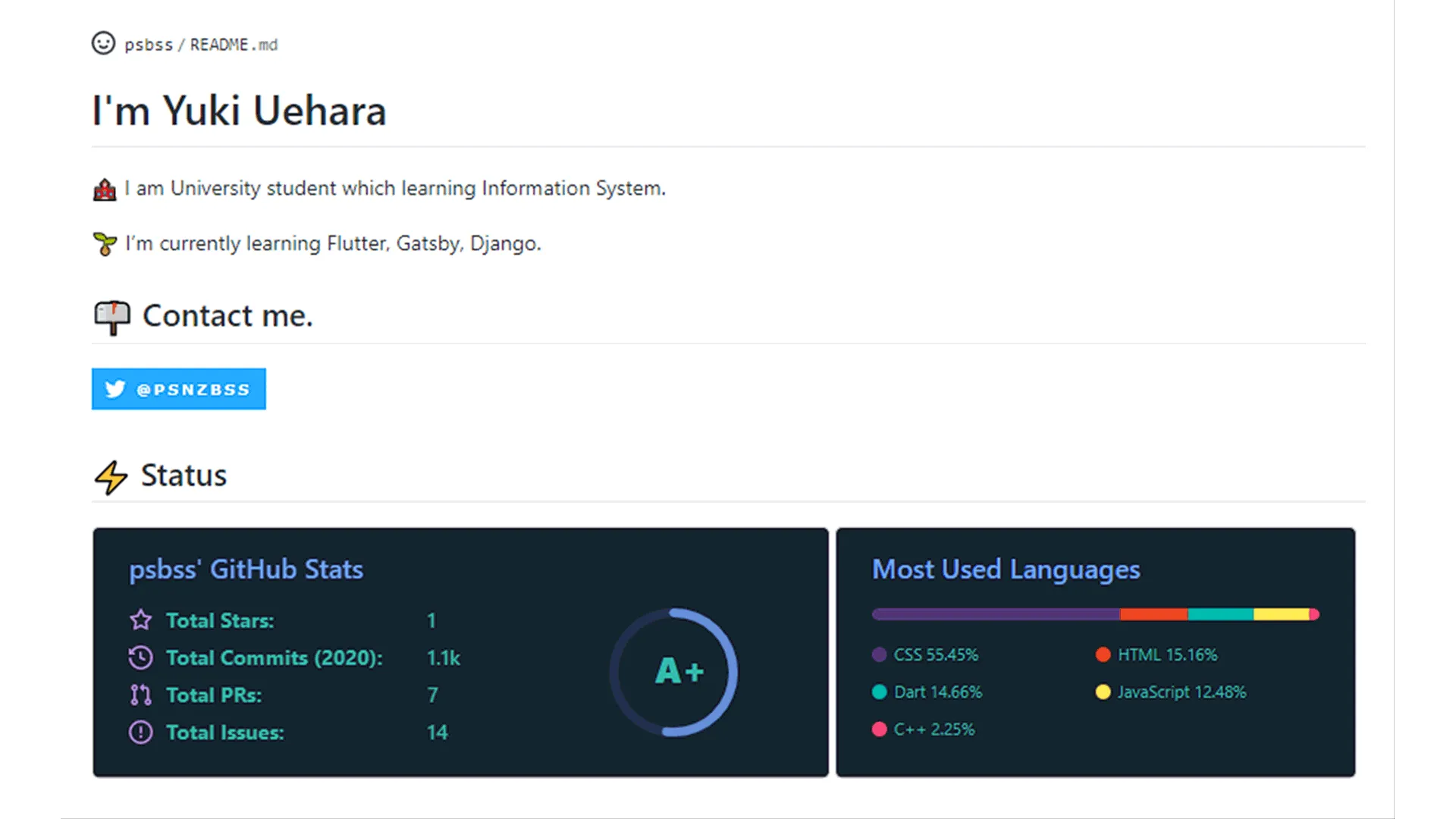This screenshot has width=1456, height=819.
Task: Click the 'JavaScript 12.48%' label
Action: coord(1181,692)
